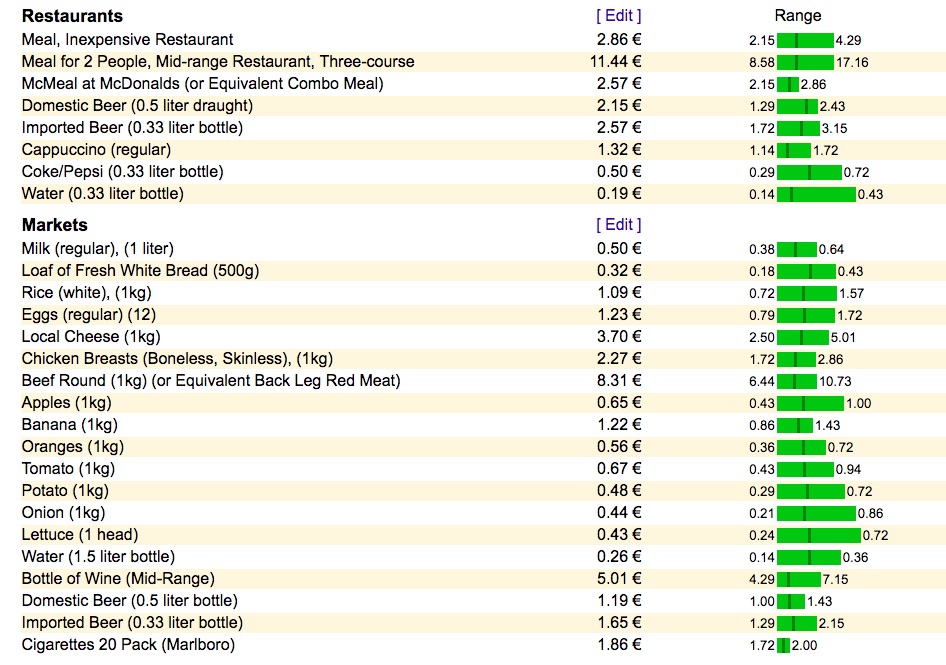Click the Apples (1kg) range bar
The height and width of the screenshot is (665, 946).
click(x=810, y=403)
